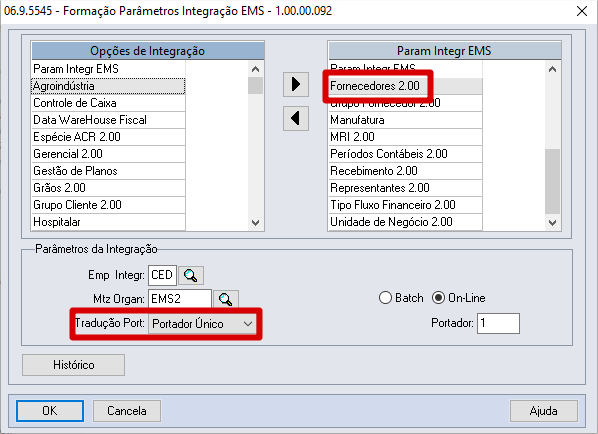Image resolution: width=598 pixels, height=434 pixels.
Task: Open help with Ajuda button
Action: click(543, 411)
